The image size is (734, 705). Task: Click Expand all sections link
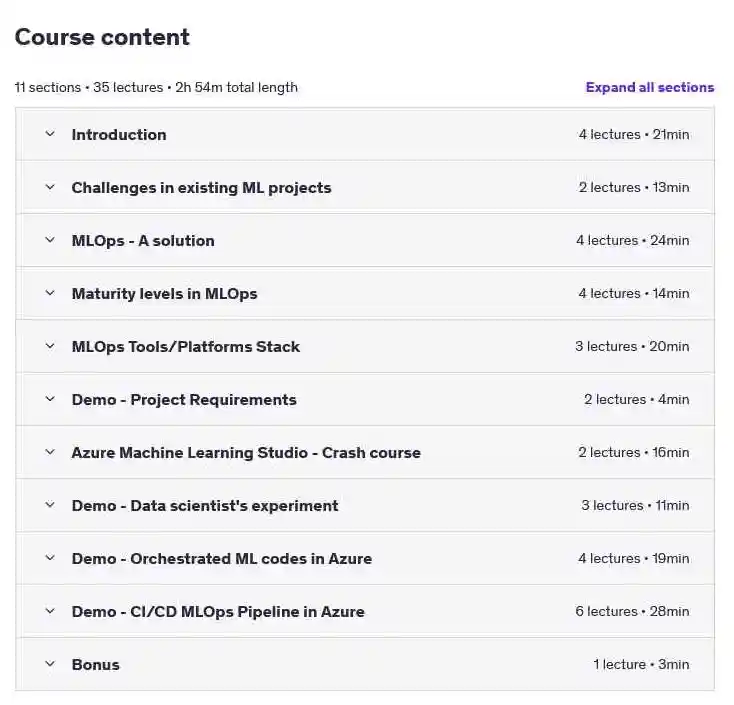tap(650, 88)
